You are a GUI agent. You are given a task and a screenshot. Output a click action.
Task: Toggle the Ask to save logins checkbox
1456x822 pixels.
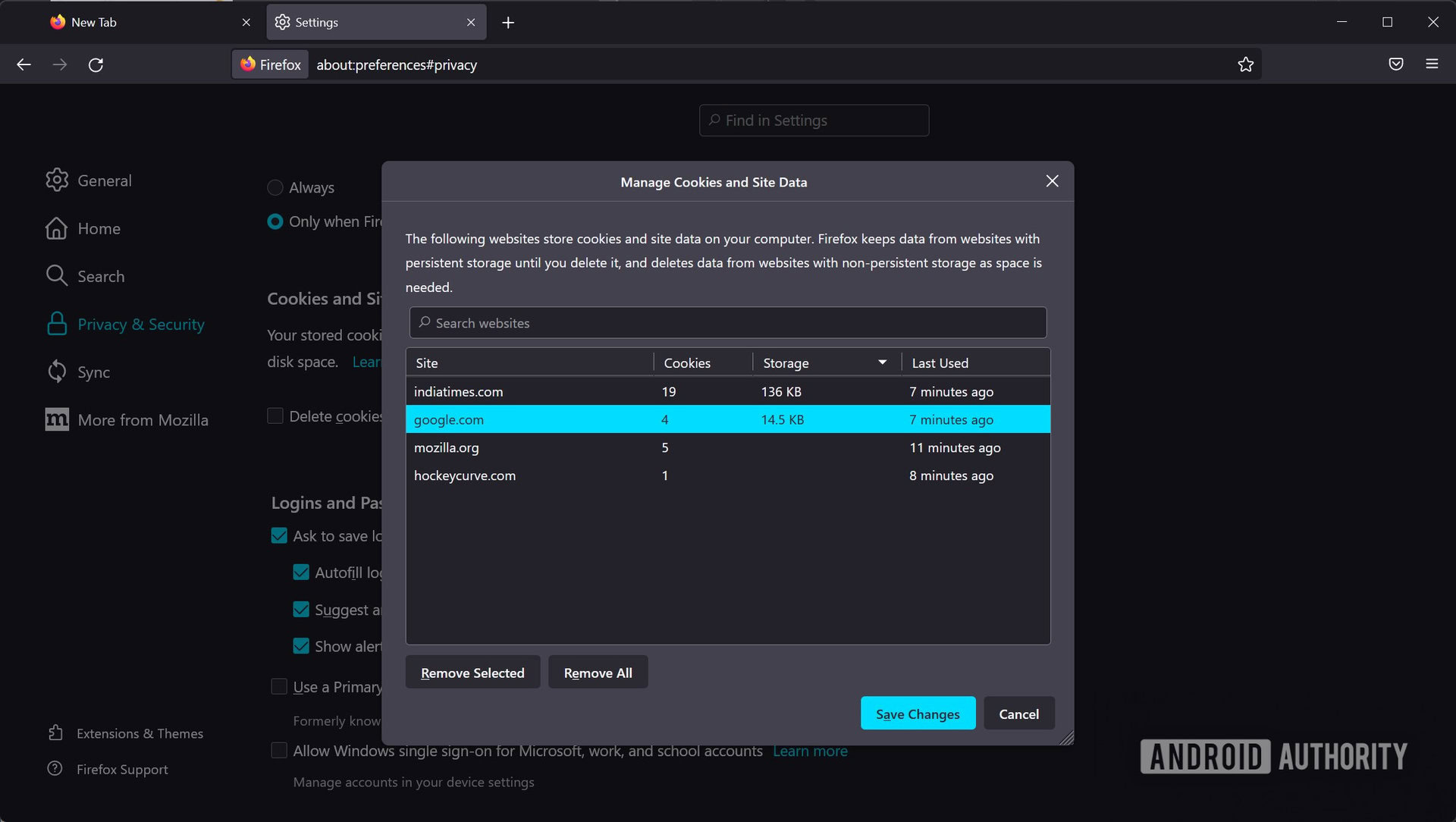pos(279,535)
